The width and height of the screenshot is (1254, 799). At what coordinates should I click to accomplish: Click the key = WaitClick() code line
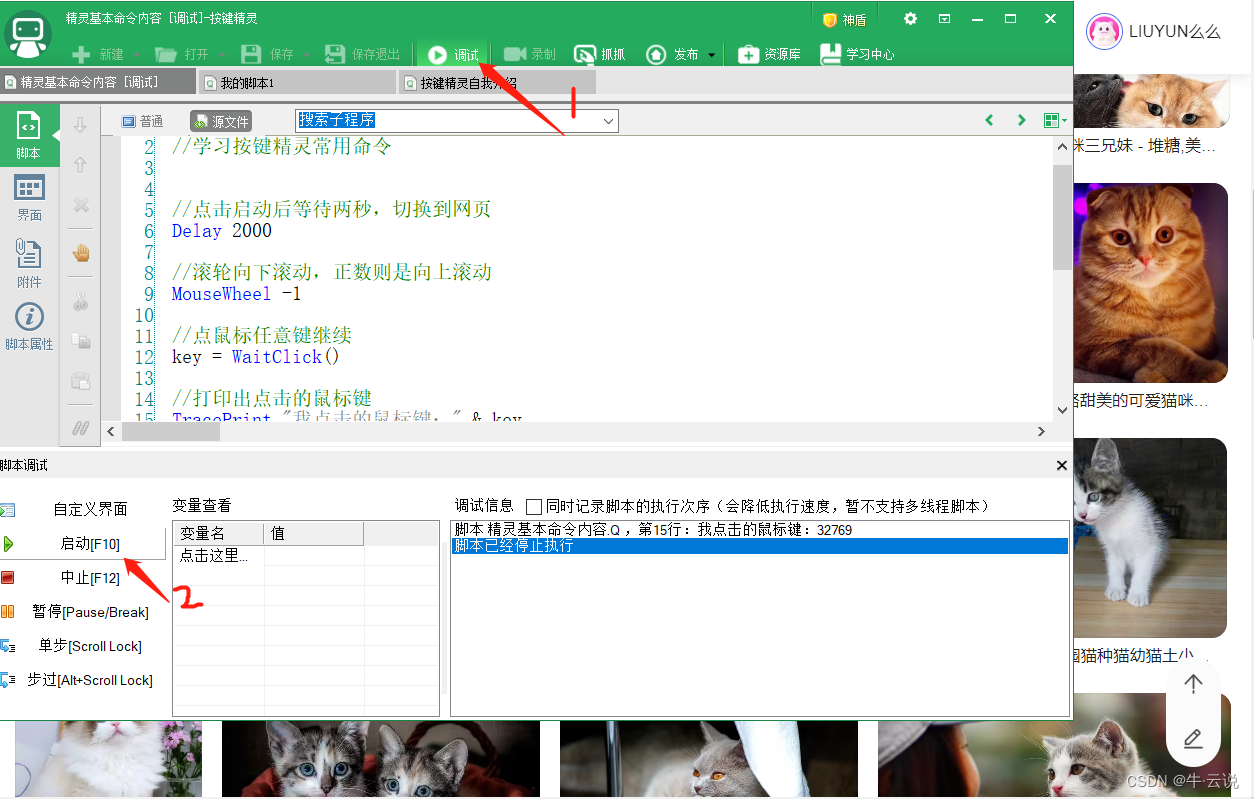[x=256, y=357]
